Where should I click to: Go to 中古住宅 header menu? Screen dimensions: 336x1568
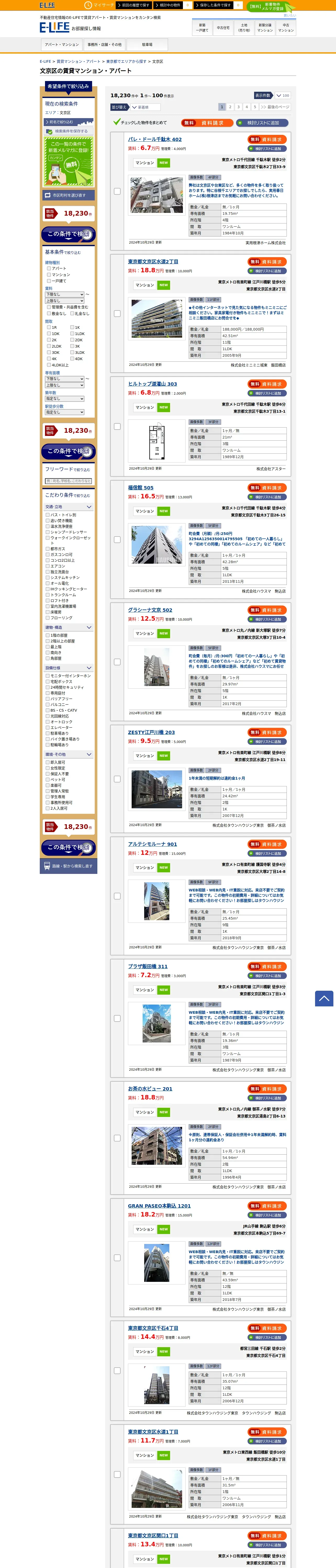coord(223,27)
